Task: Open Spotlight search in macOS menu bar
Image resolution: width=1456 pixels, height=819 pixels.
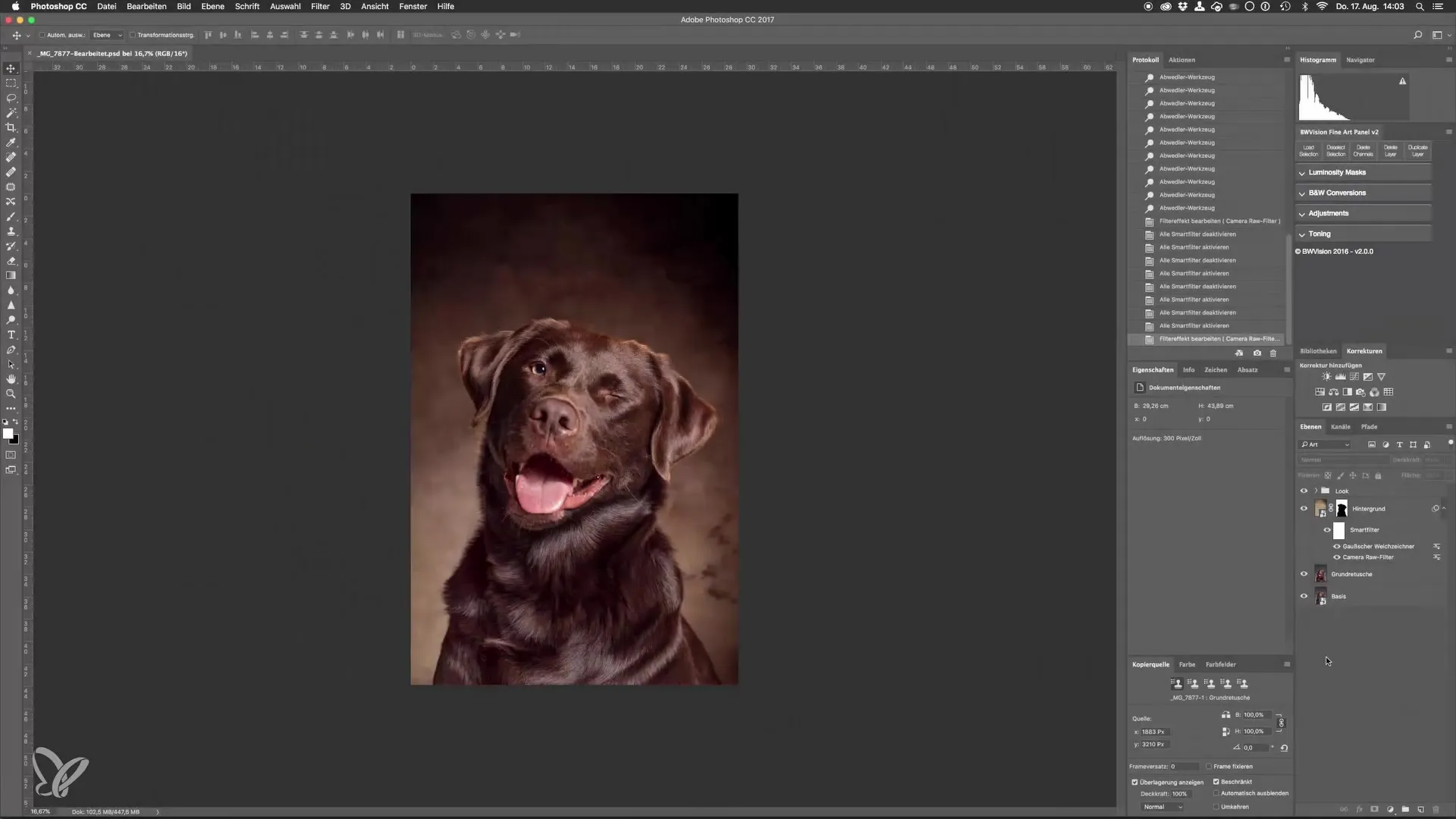Action: [x=1420, y=6]
